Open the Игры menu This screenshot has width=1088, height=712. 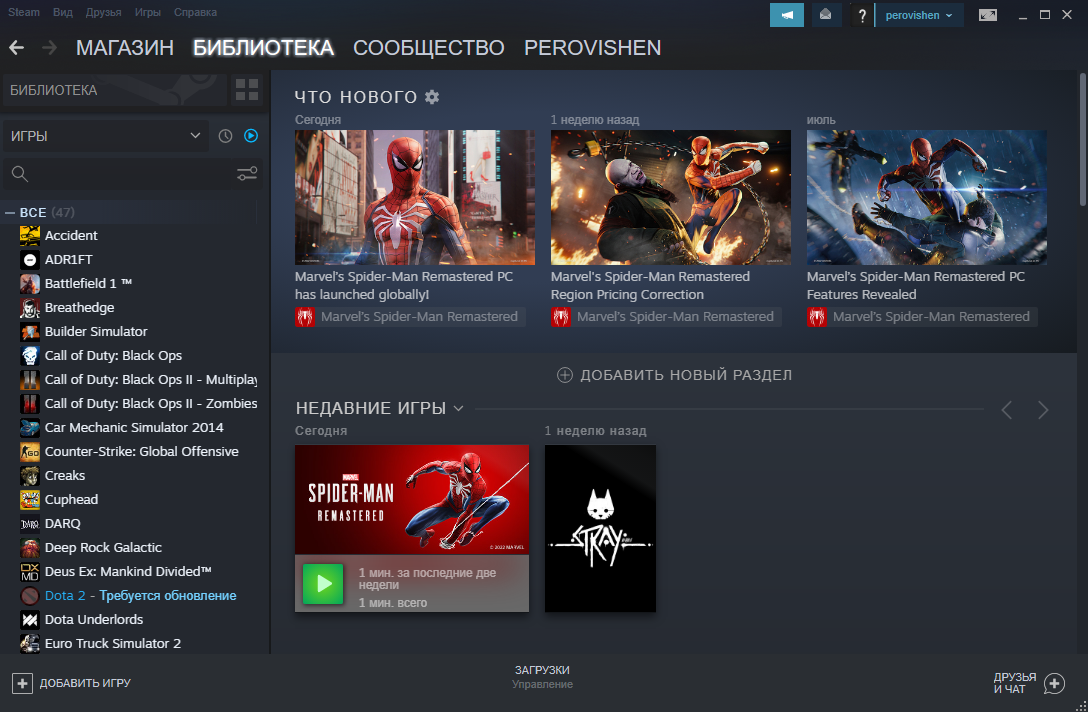coord(148,12)
